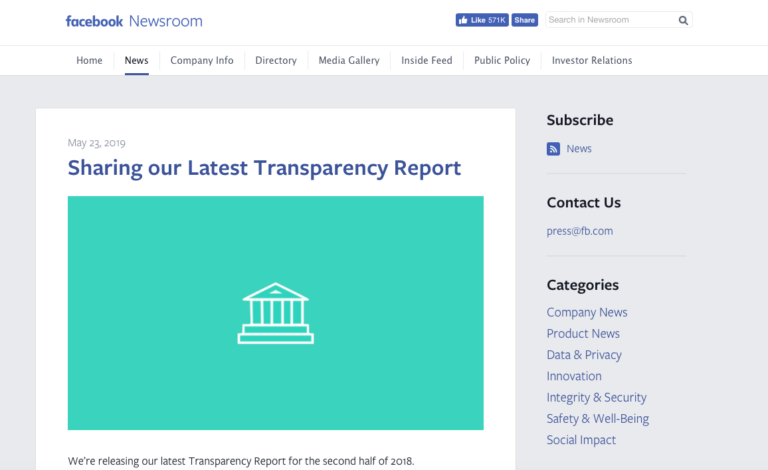
Task: Click the government building icon in the teal image
Action: coord(275,313)
